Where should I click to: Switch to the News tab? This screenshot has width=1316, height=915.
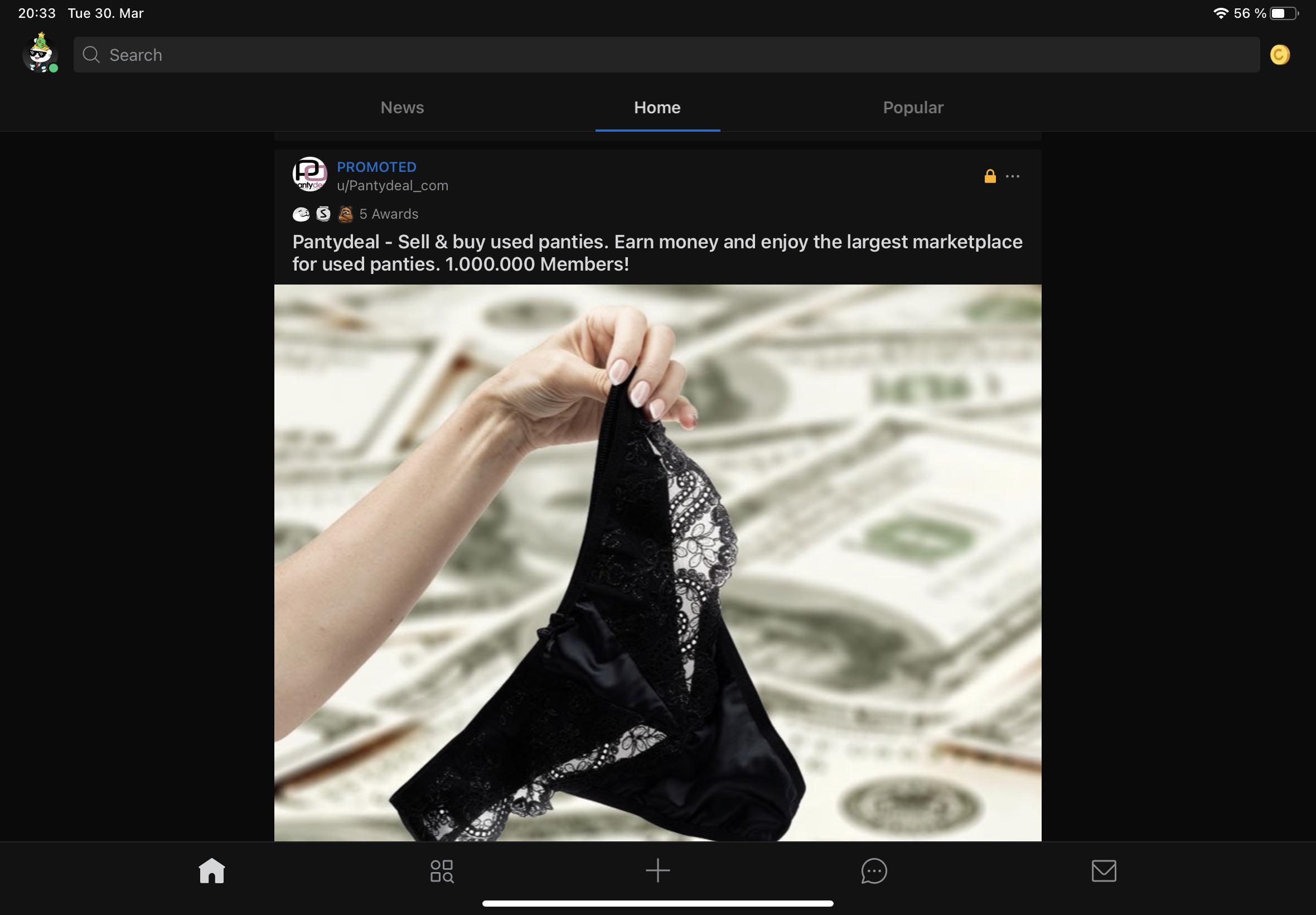click(x=402, y=108)
